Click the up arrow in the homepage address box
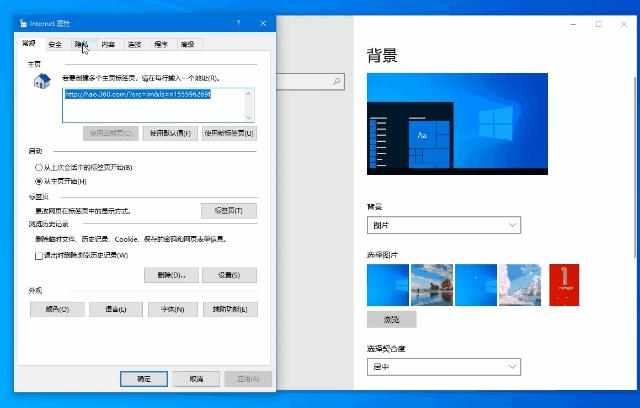This screenshot has width=640, height=408. click(x=249, y=93)
